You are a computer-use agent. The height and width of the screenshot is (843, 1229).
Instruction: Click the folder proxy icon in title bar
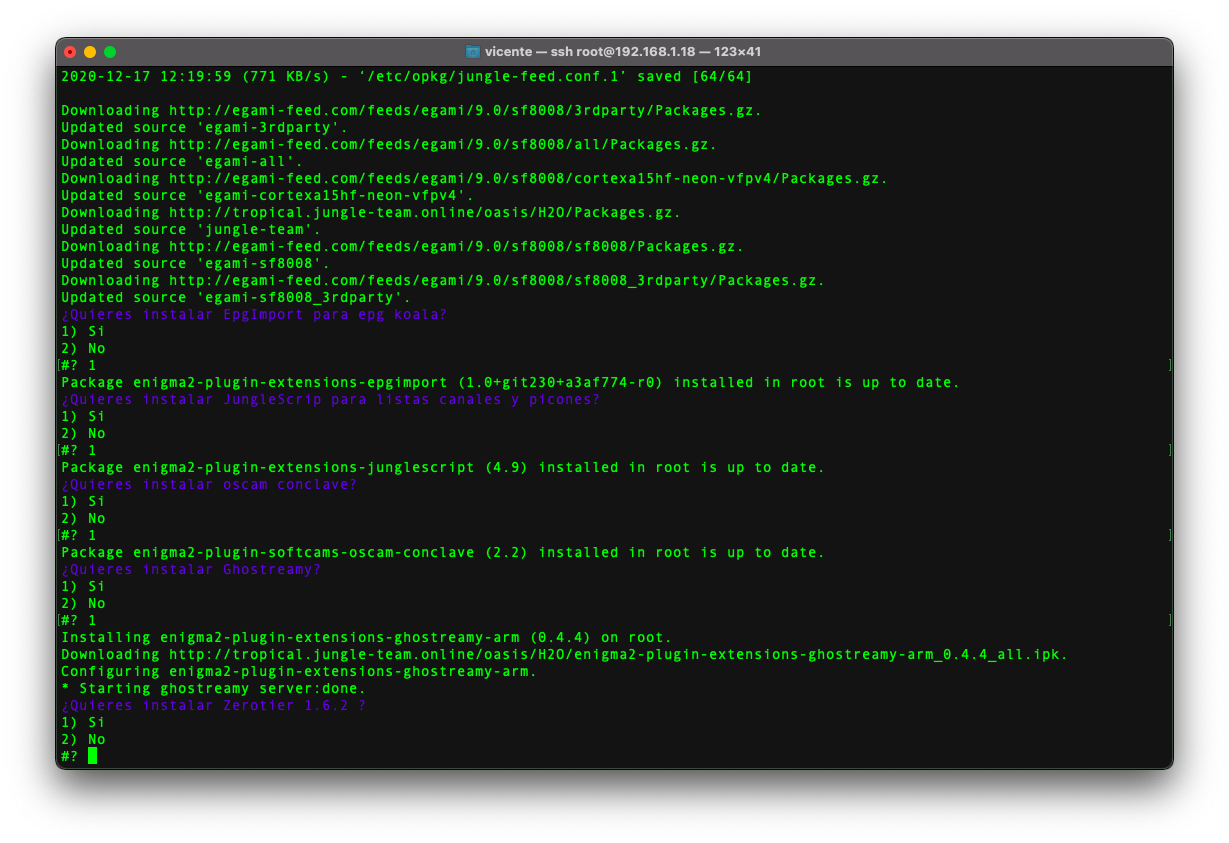point(473,52)
